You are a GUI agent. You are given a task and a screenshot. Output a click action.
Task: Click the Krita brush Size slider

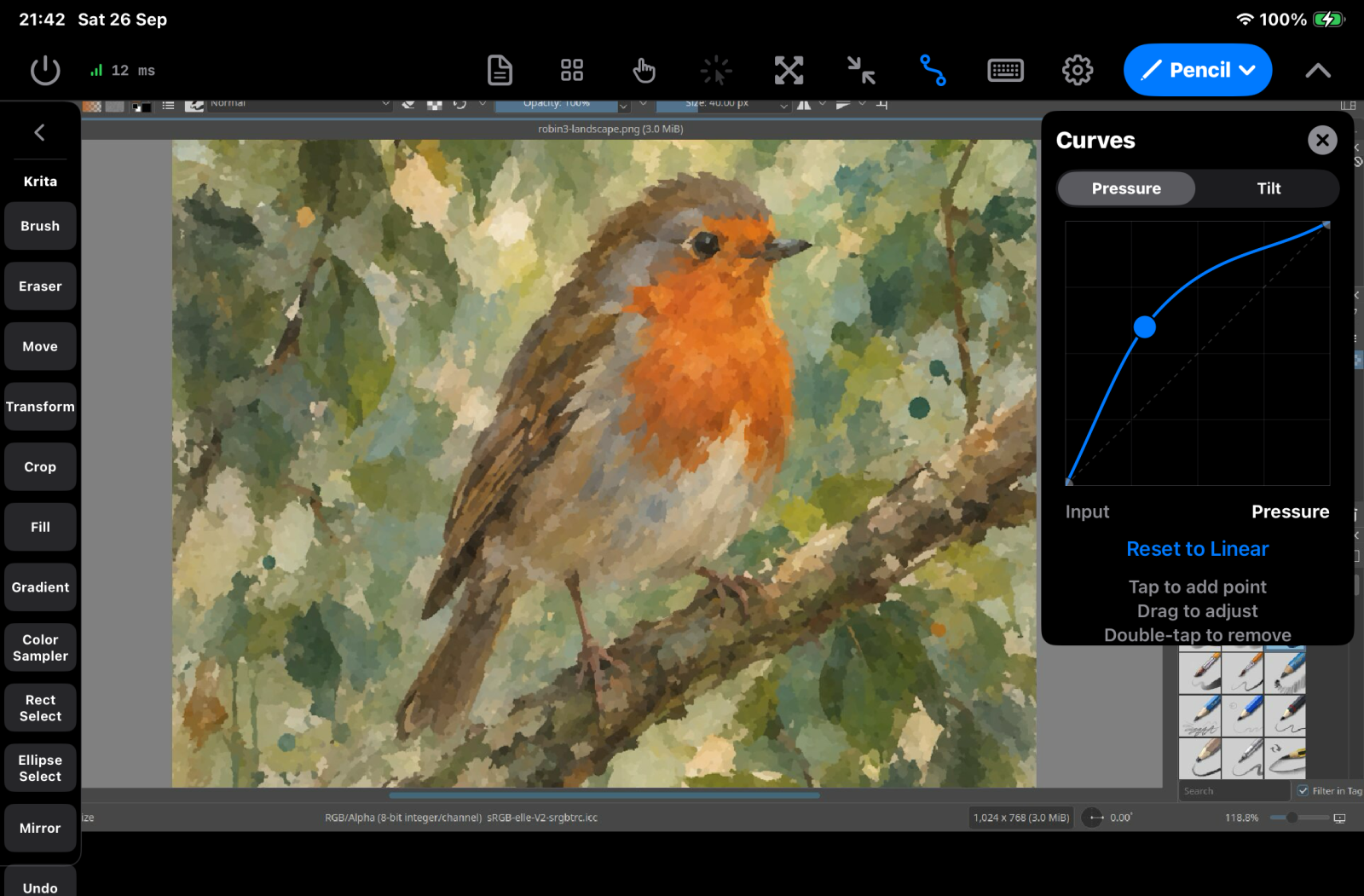723,105
